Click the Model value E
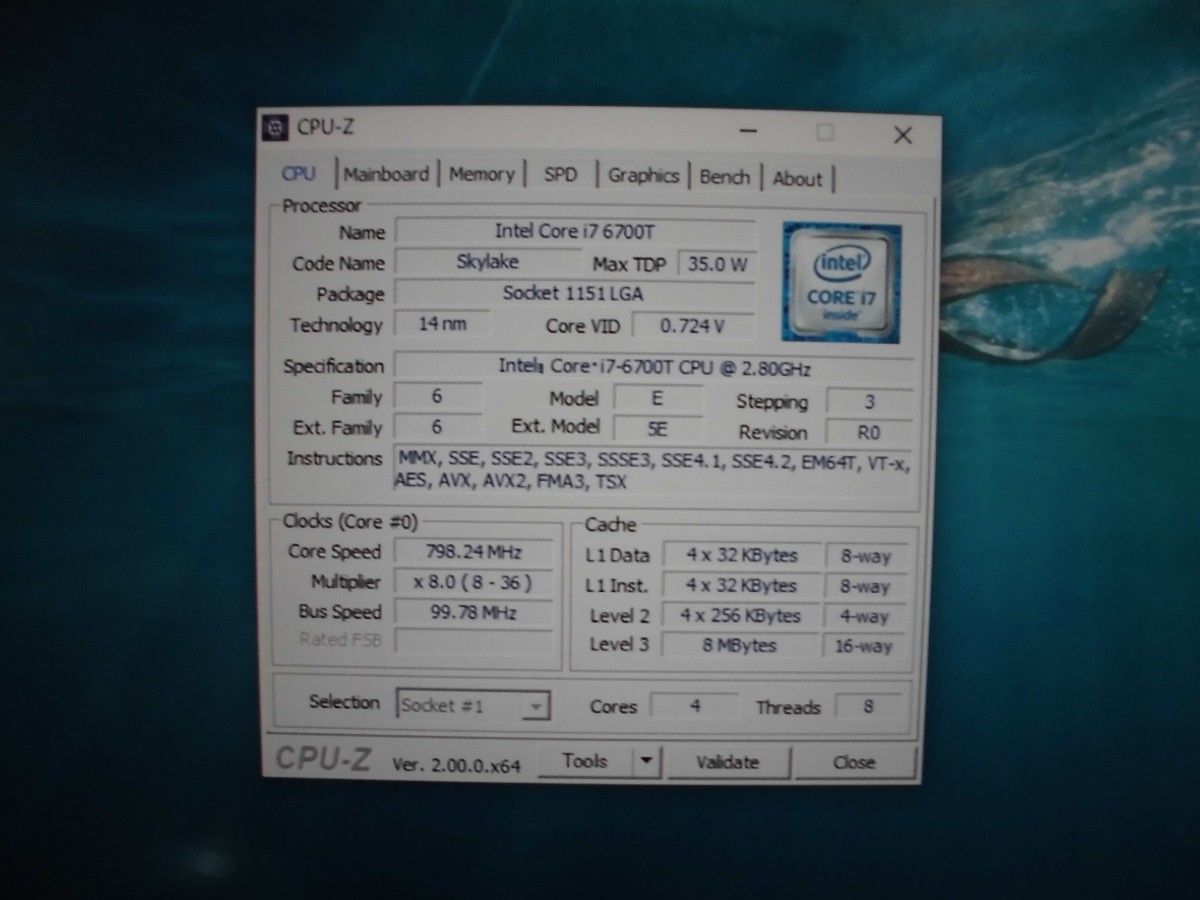Viewport: 1200px width, 900px height. pyautogui.click(x=657, y=398)
